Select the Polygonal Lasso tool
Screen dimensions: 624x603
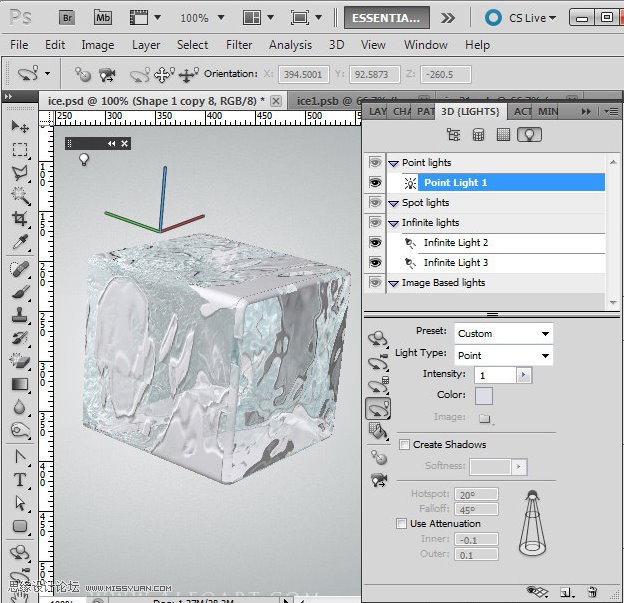pyautogui.click(x=20, y=173)
